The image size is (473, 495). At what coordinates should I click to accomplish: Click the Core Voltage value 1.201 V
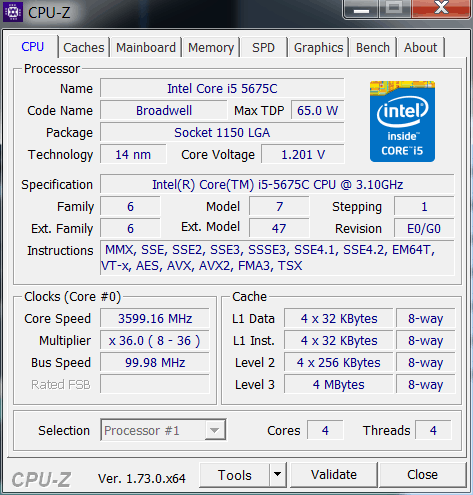coord(303,155)
